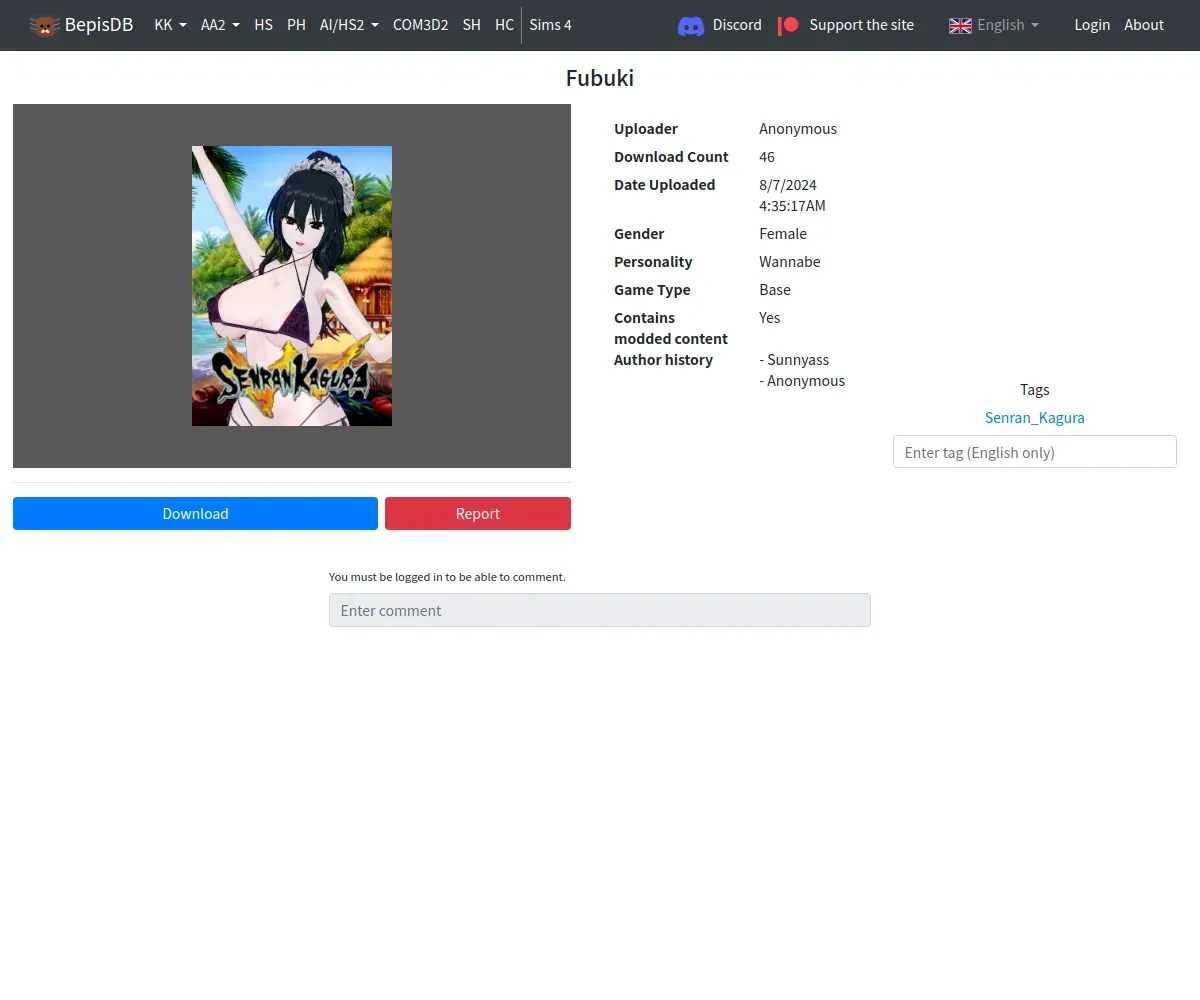The width and height of the screenshot is (1200, 1000).
Task: Open the SH section
Action: (471, 25)
